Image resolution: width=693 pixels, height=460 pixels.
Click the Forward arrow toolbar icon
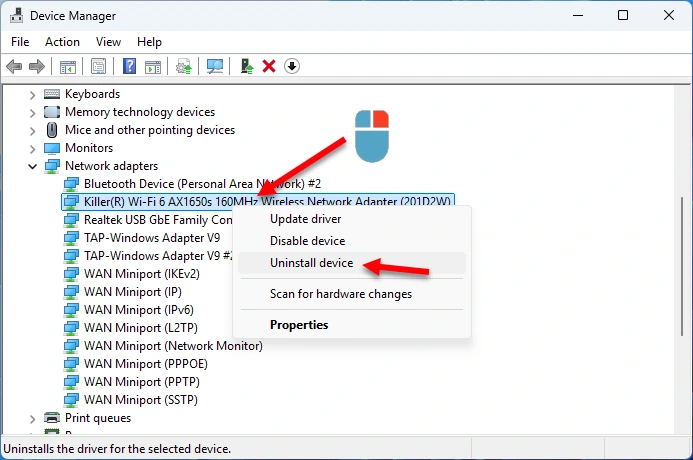pyautogui.click(x=37, y=67)
